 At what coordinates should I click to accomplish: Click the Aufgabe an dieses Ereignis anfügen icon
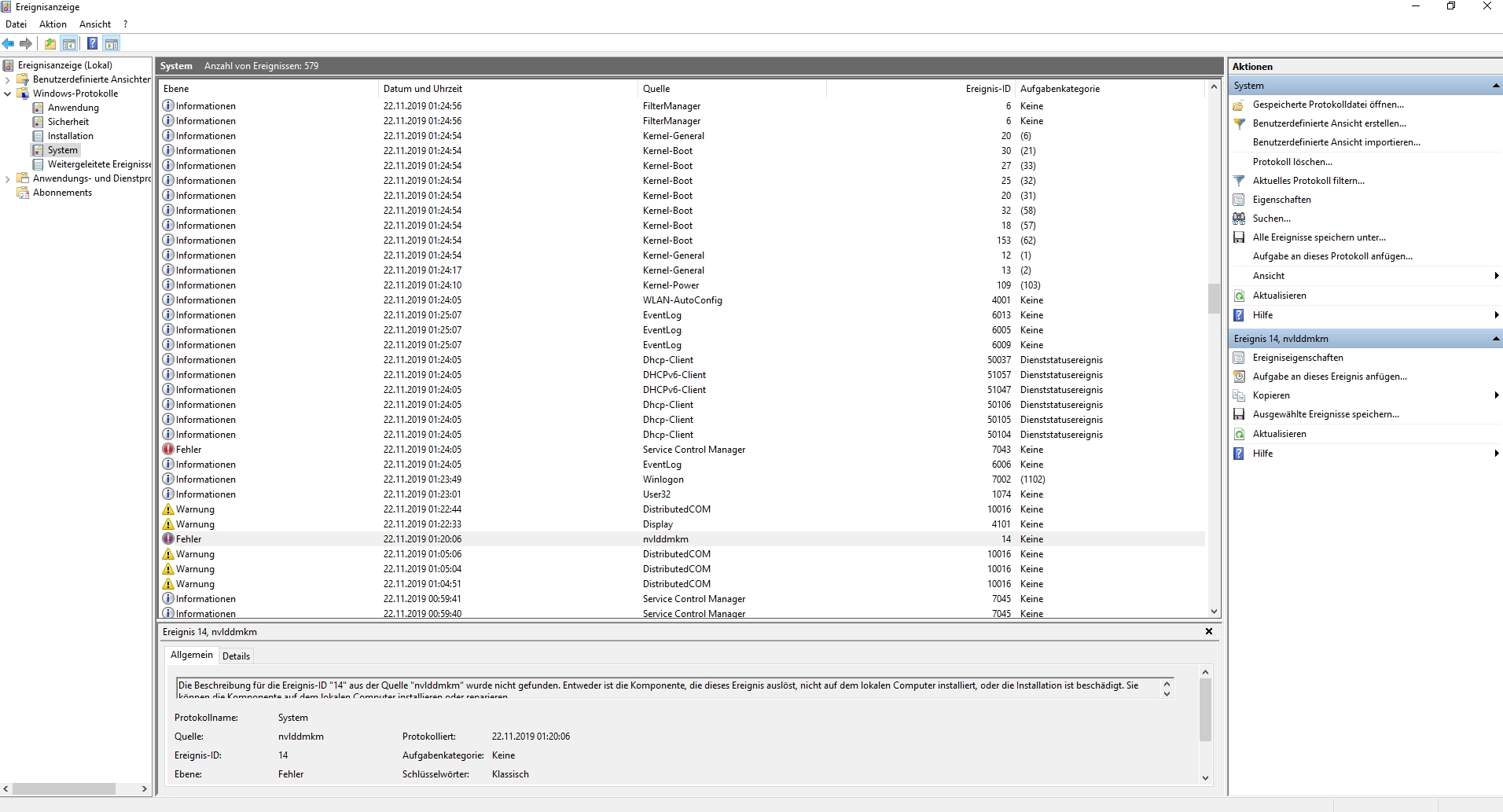[x=1239, y=377]
